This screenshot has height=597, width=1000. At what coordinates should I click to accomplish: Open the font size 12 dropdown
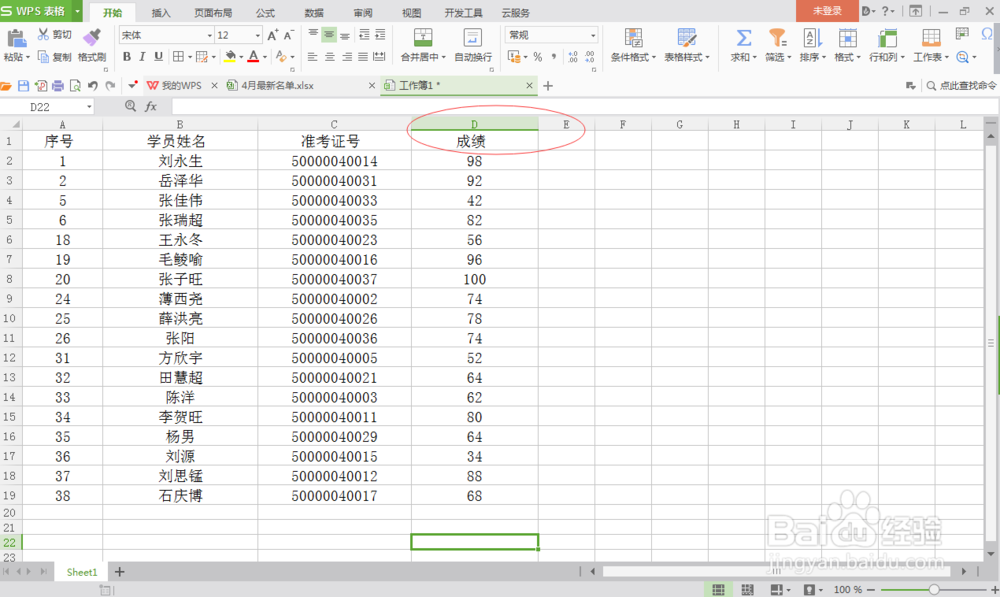click(x=258, y=35)
